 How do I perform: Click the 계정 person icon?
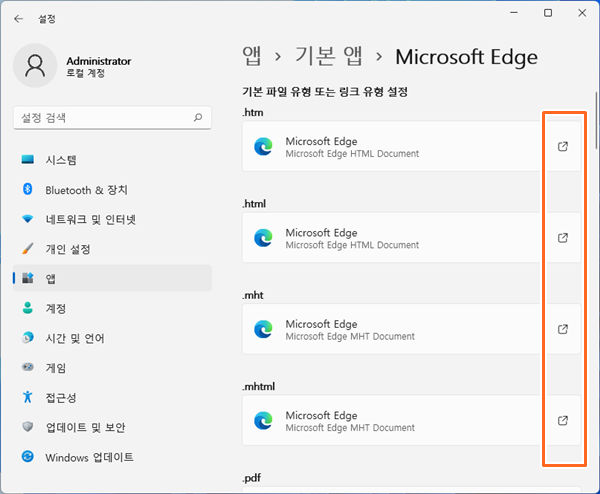pos(28,308)
